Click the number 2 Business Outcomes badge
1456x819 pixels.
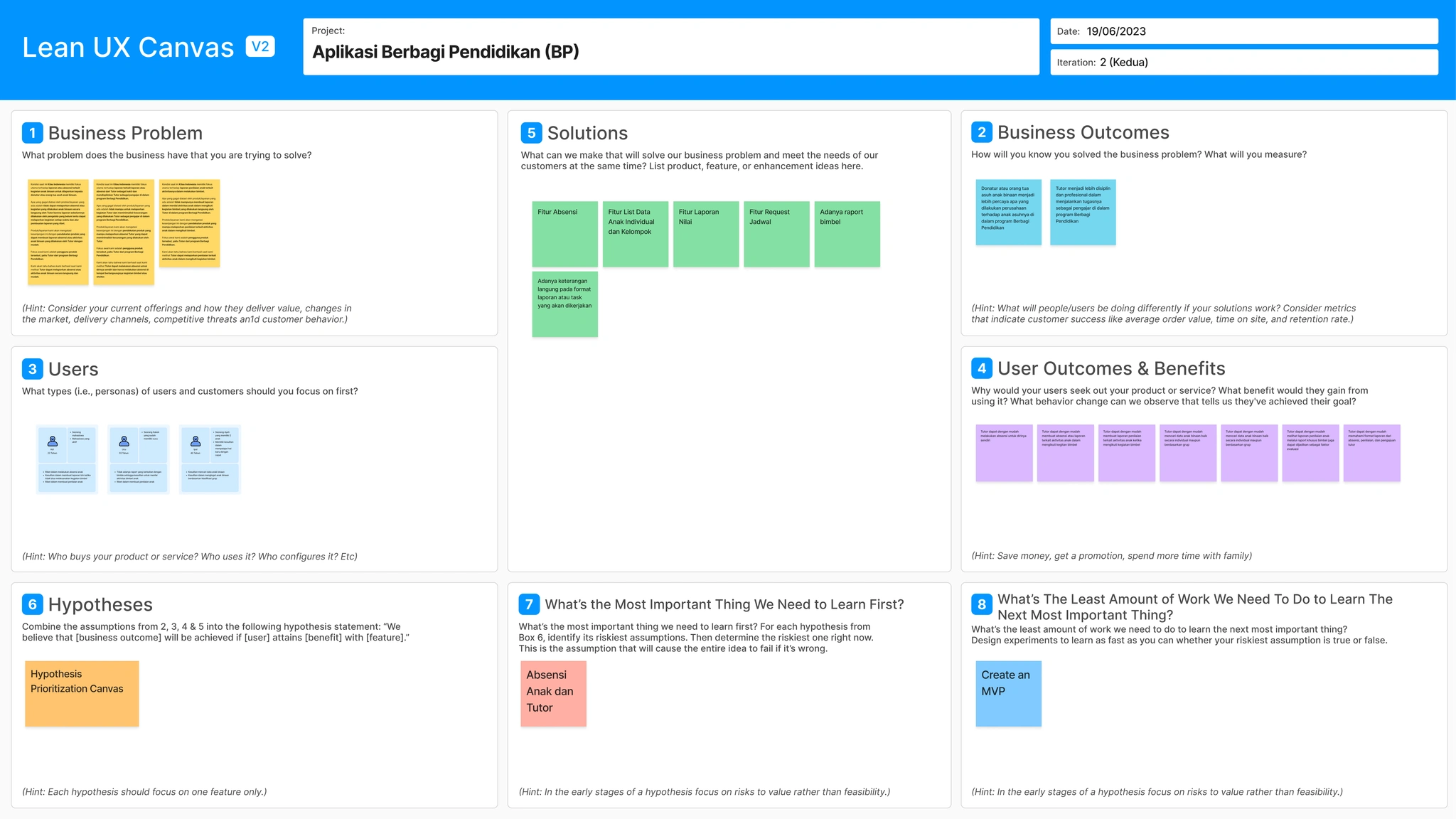[982, 132]
